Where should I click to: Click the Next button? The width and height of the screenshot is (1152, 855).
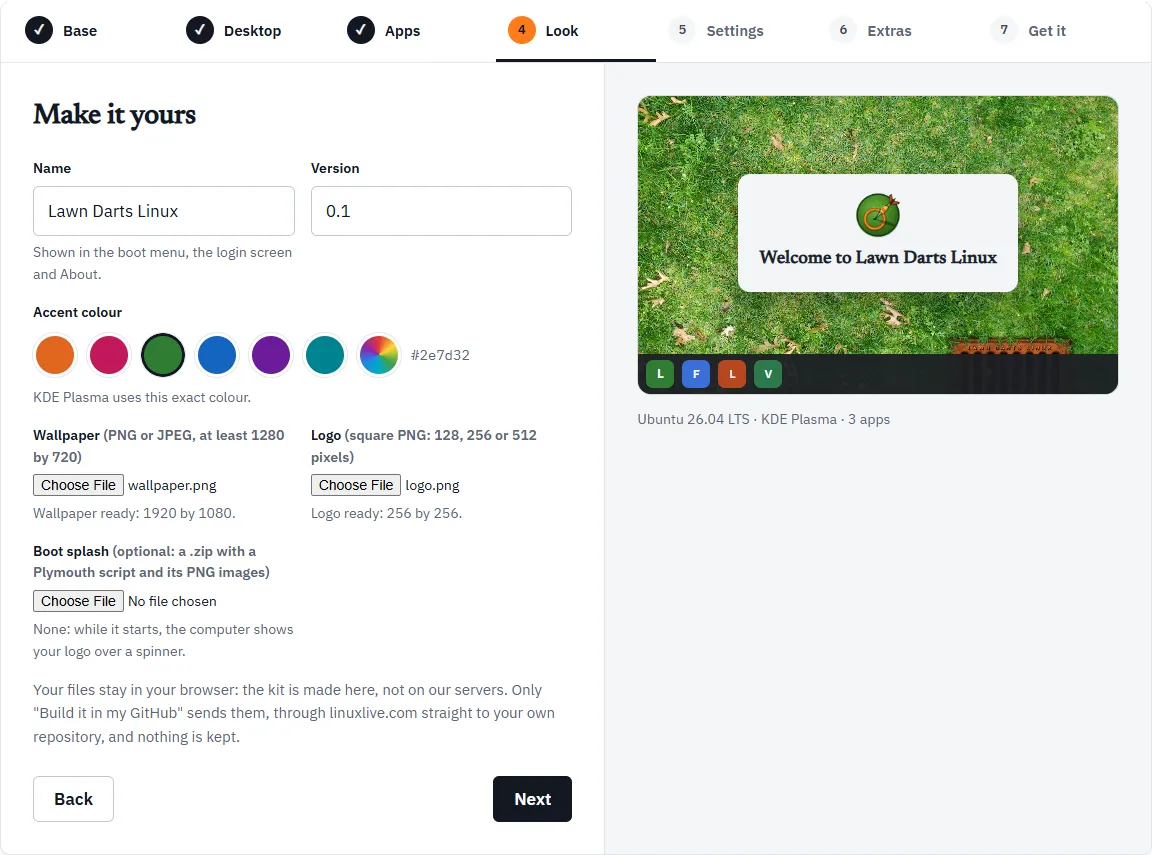point(533,799)
